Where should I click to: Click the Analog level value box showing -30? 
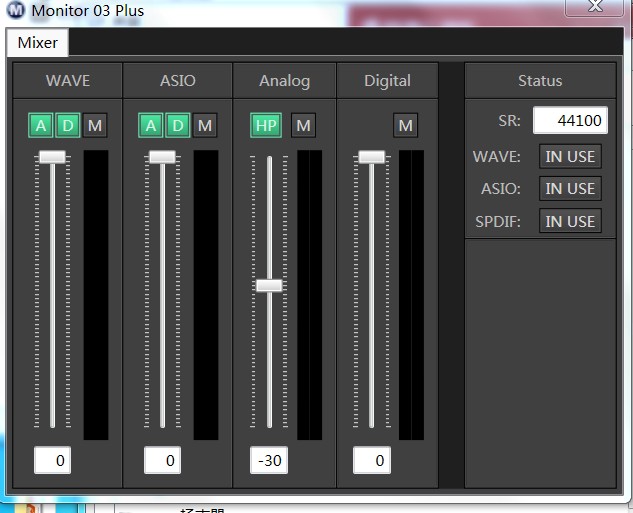click(268, 461)
